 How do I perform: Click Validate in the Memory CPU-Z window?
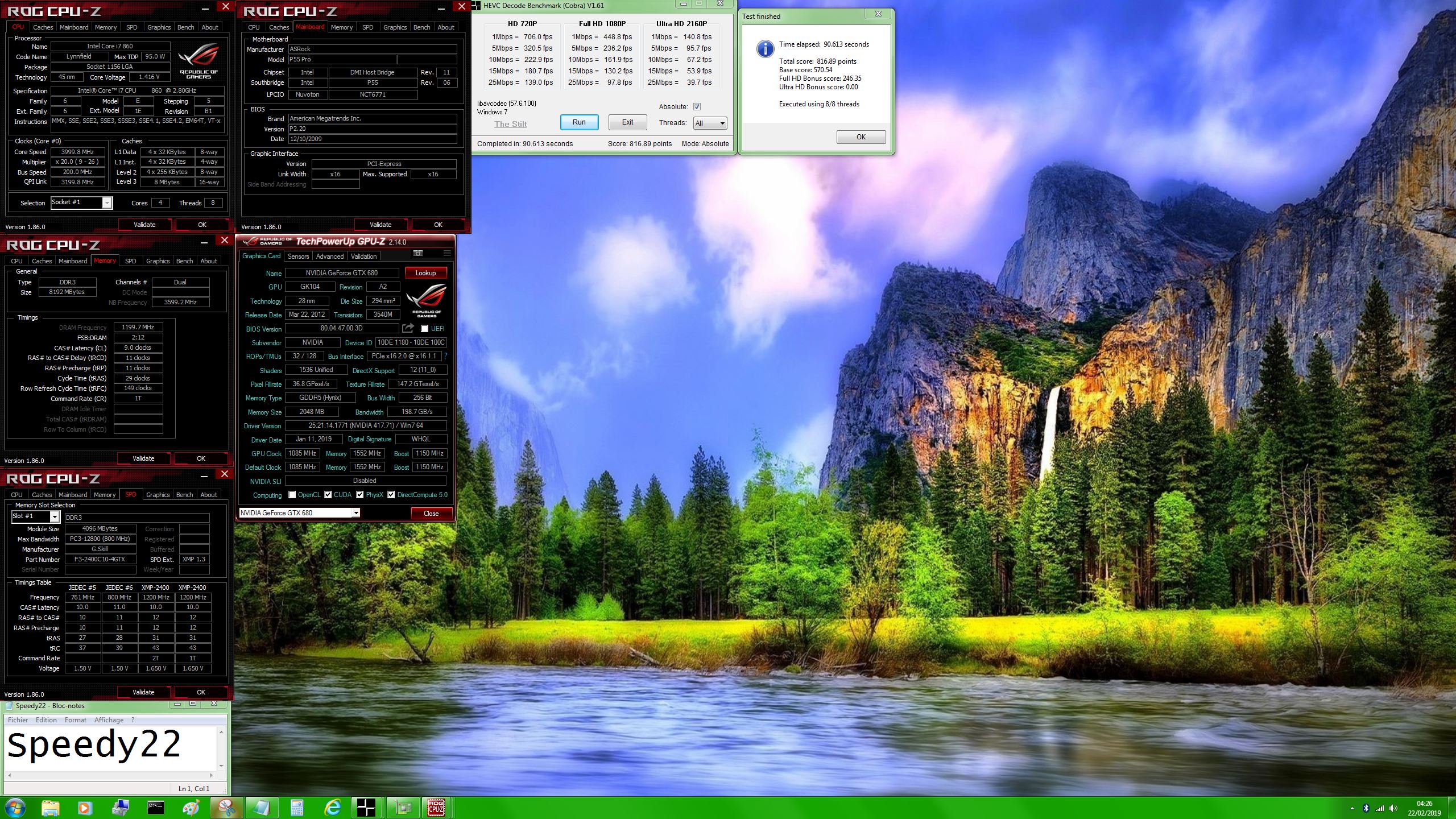(143, 458)
